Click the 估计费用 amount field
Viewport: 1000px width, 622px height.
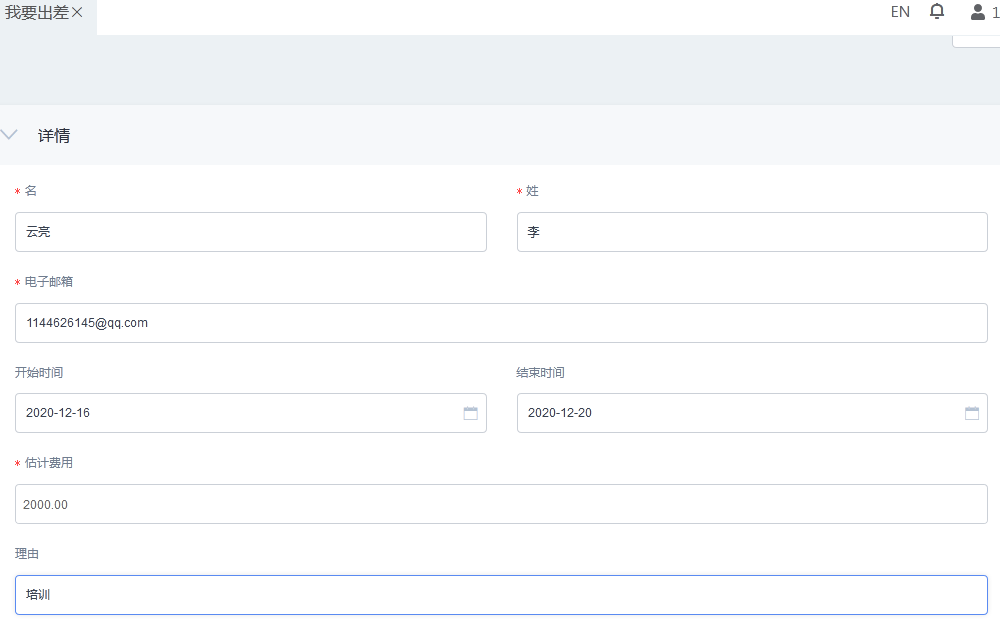[x=500, y=504]
